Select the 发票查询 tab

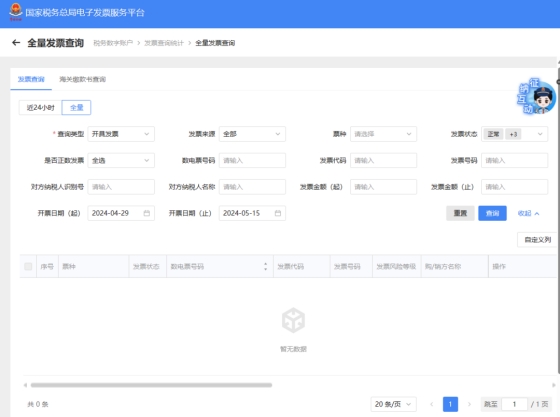point(31,79)
